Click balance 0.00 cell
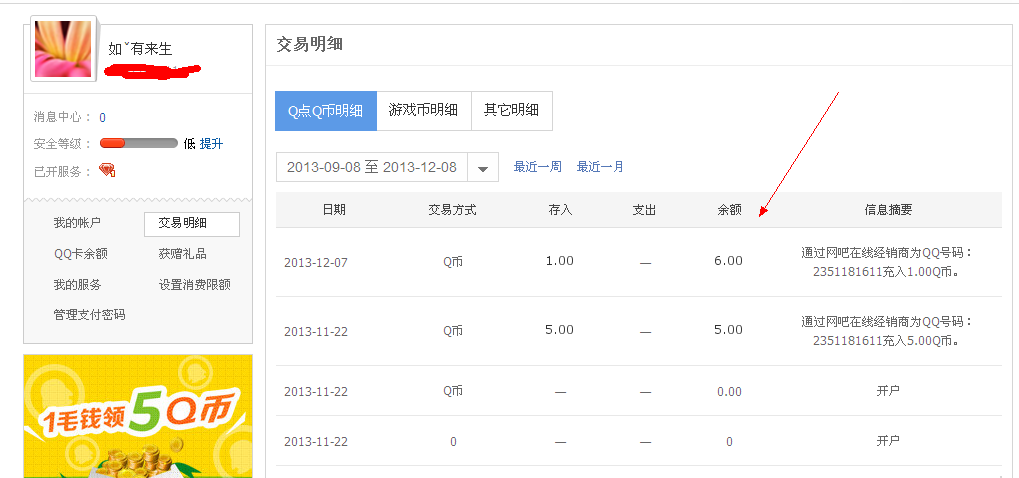Screen dimensions: 1019x478 pos(729,392)
